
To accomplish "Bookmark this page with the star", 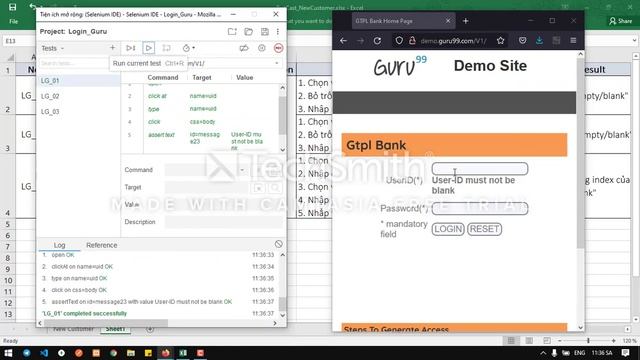I will click(500, 40).
